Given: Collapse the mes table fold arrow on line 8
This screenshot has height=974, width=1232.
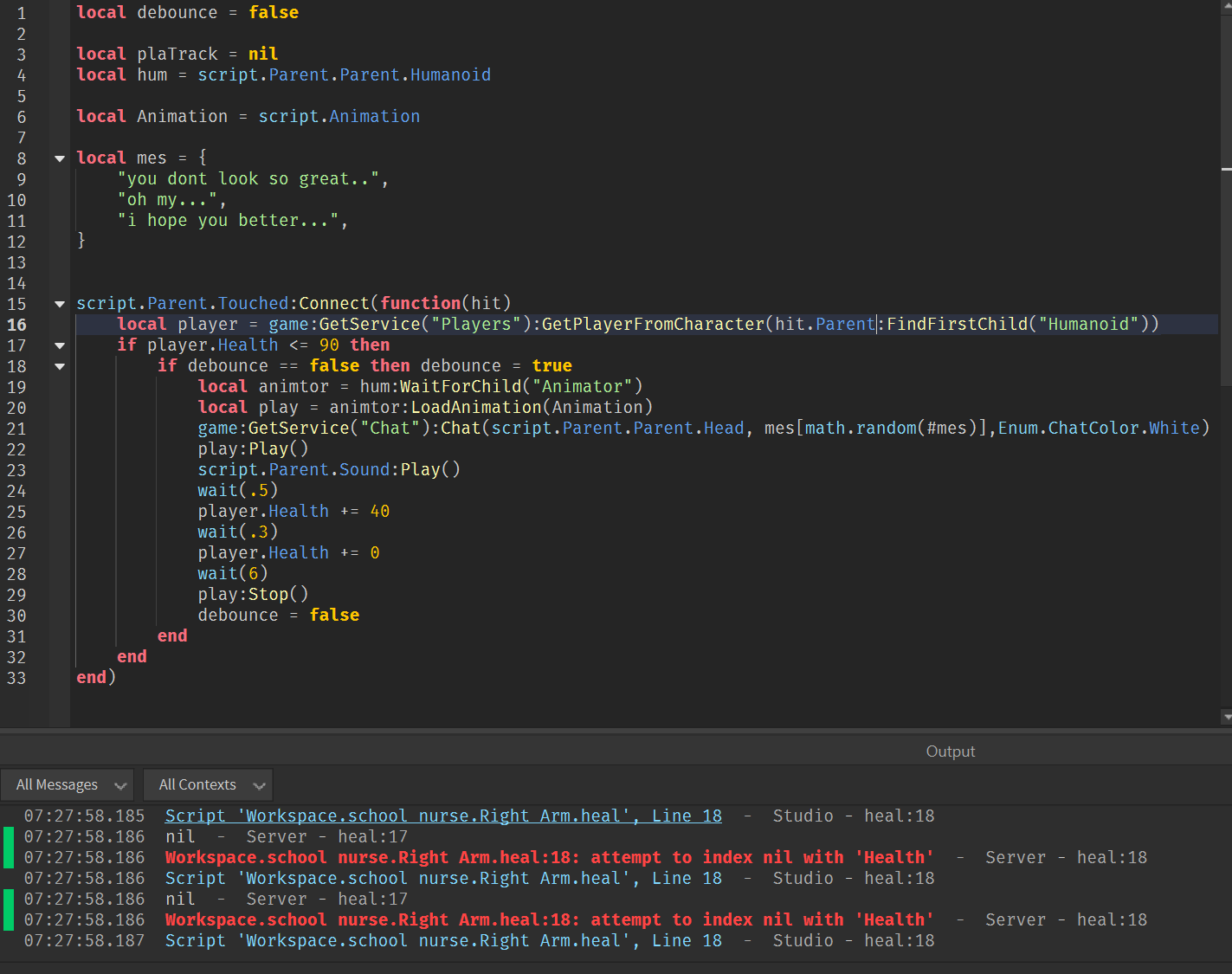Looking at the screenshot, I should point(58,158).
